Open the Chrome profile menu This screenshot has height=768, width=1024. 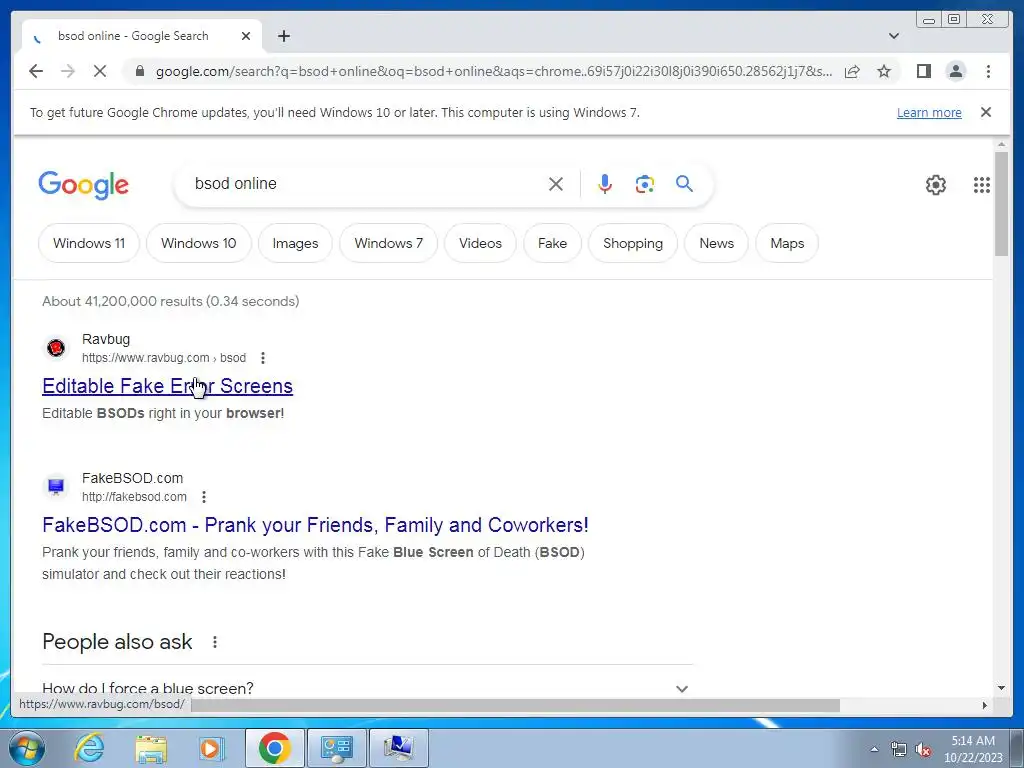point(955,71)
